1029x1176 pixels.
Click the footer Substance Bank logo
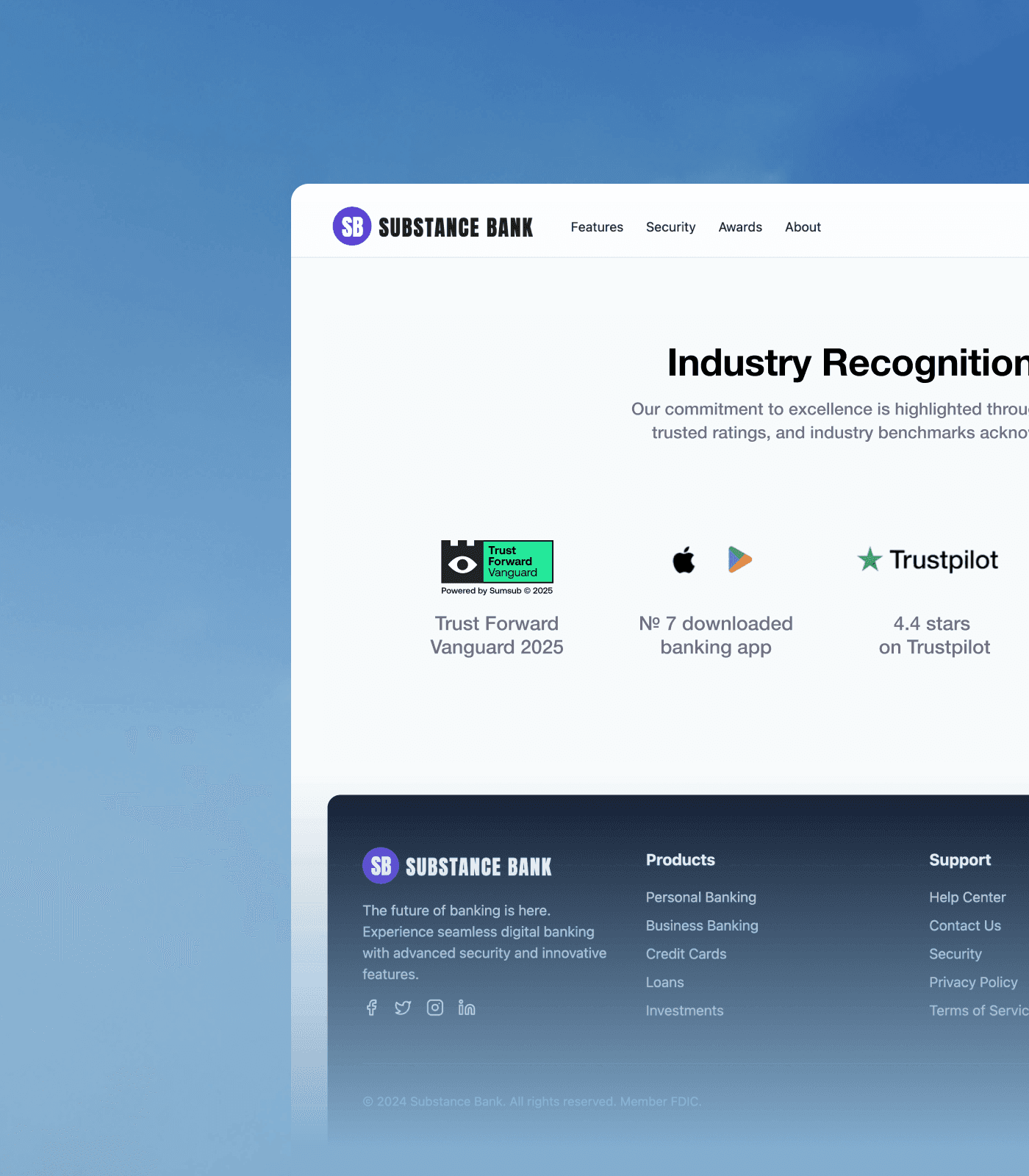pos(457,866)
